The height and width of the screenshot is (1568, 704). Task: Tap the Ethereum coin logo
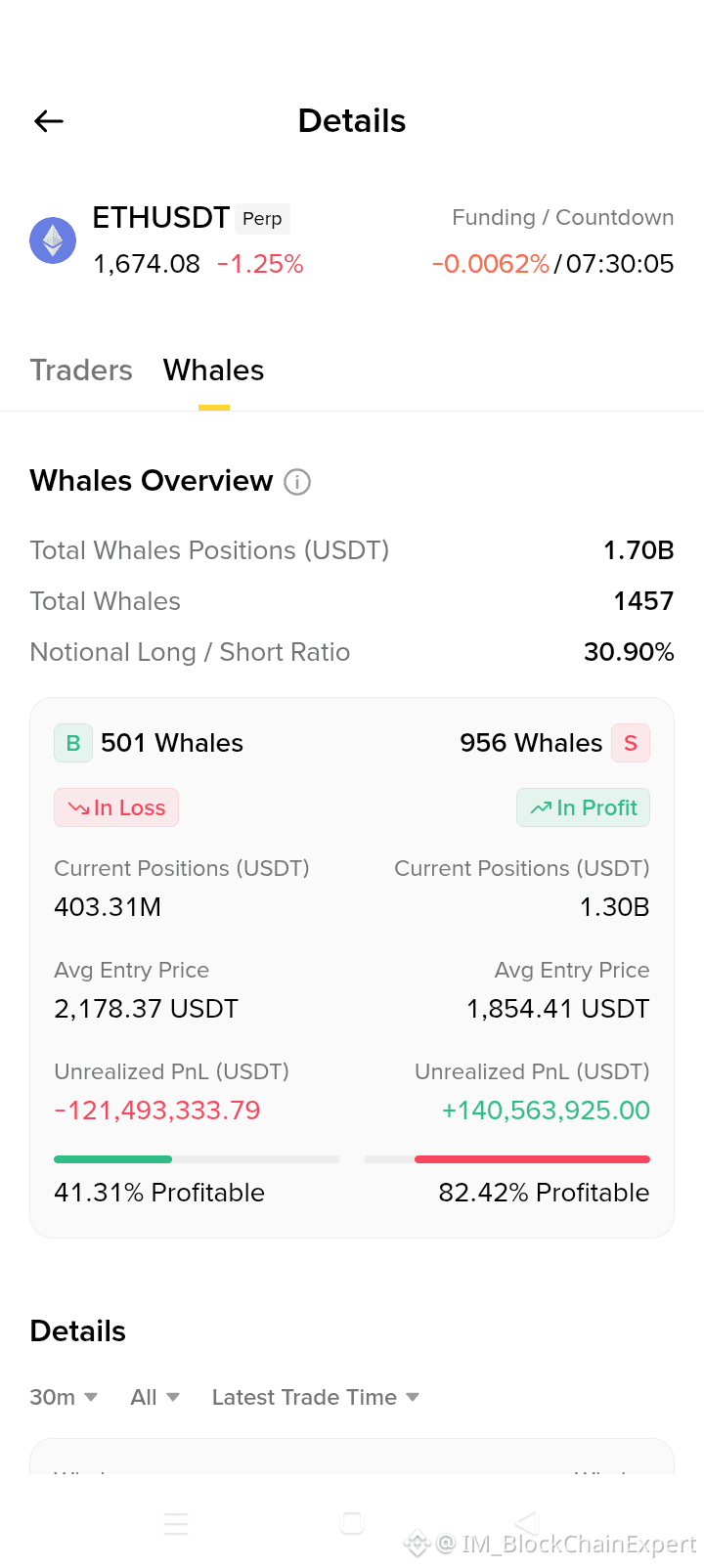click(x=53, y=240)
